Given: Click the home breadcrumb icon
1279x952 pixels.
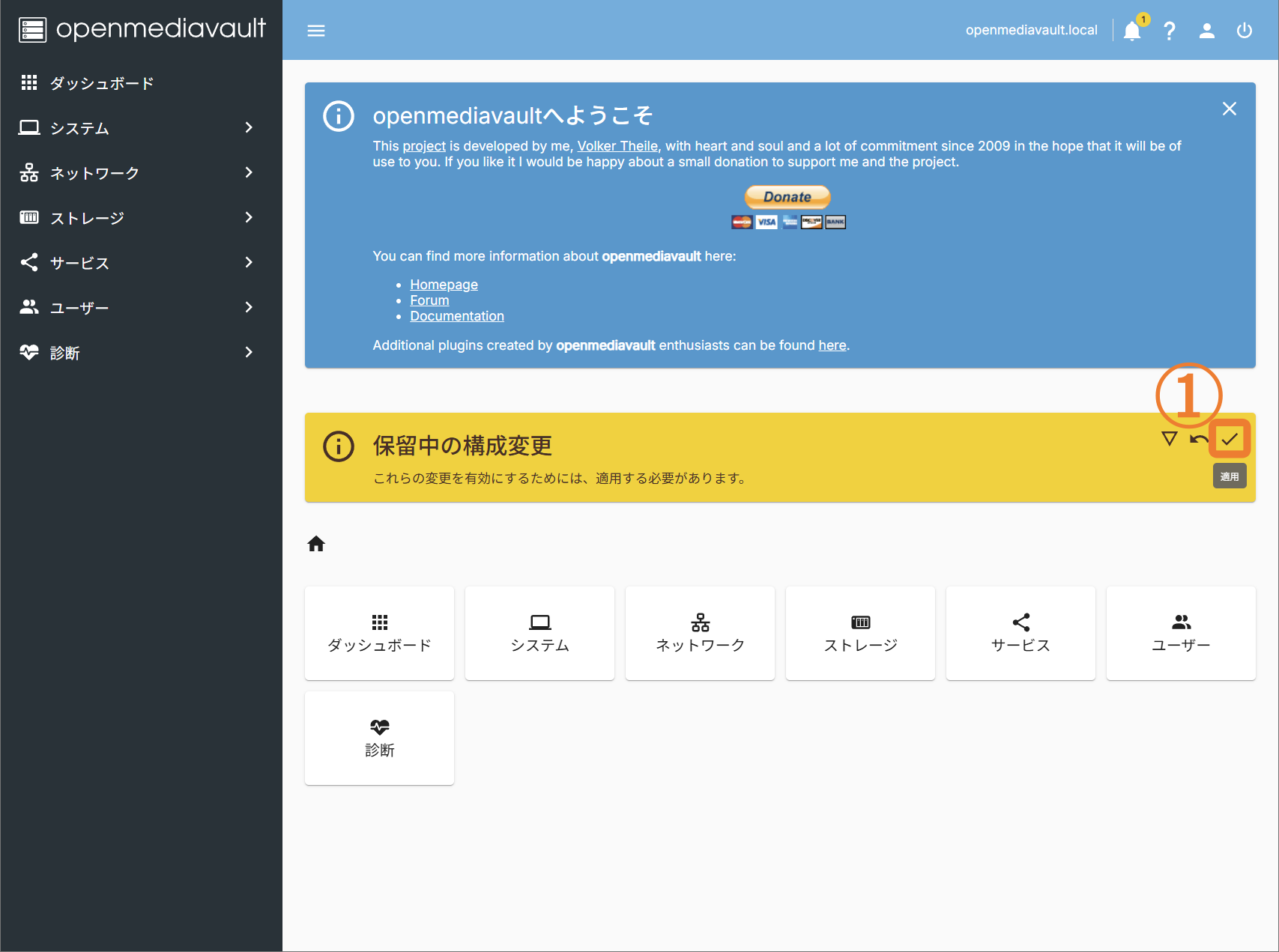Looking at the screenshot, I should [316, 544].
